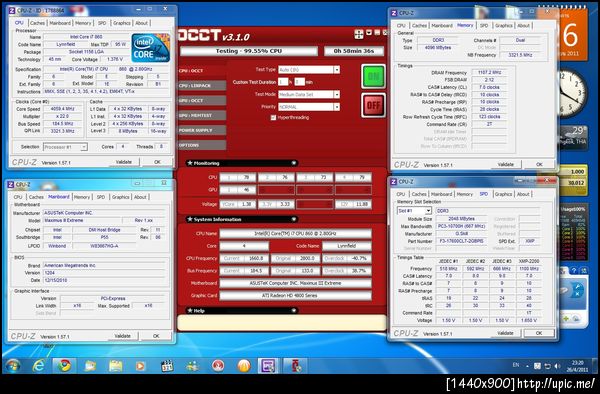Click the Z icon of CPU-Z SPD window
Viewport: 600px width, 394px height.
tap(394, 182)
